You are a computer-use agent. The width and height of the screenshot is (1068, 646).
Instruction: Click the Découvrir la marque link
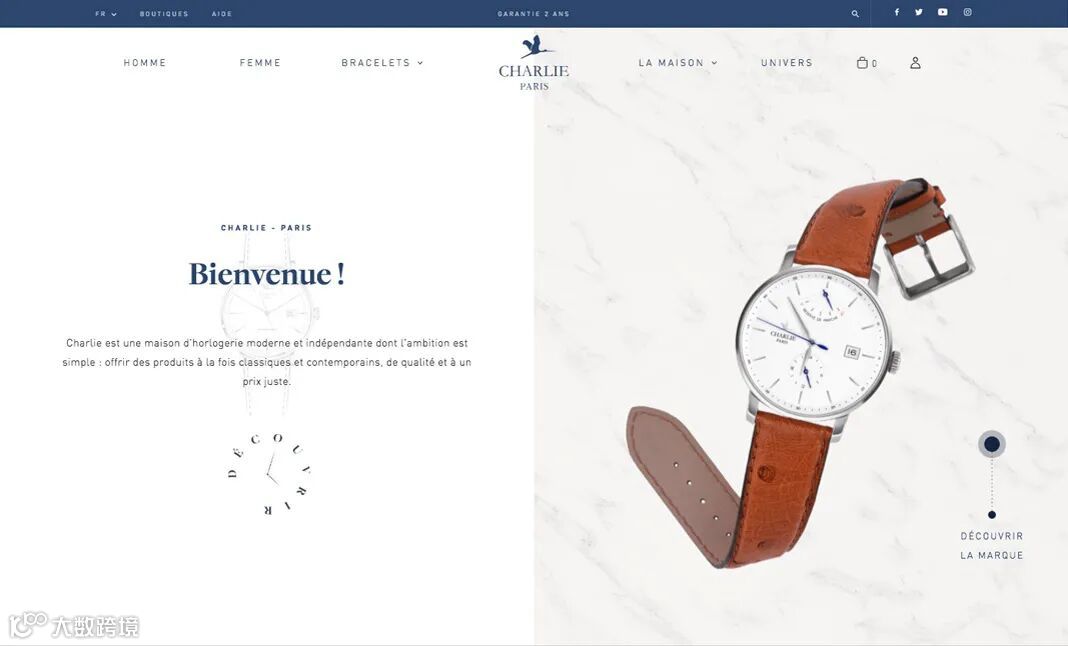point(992,546)
